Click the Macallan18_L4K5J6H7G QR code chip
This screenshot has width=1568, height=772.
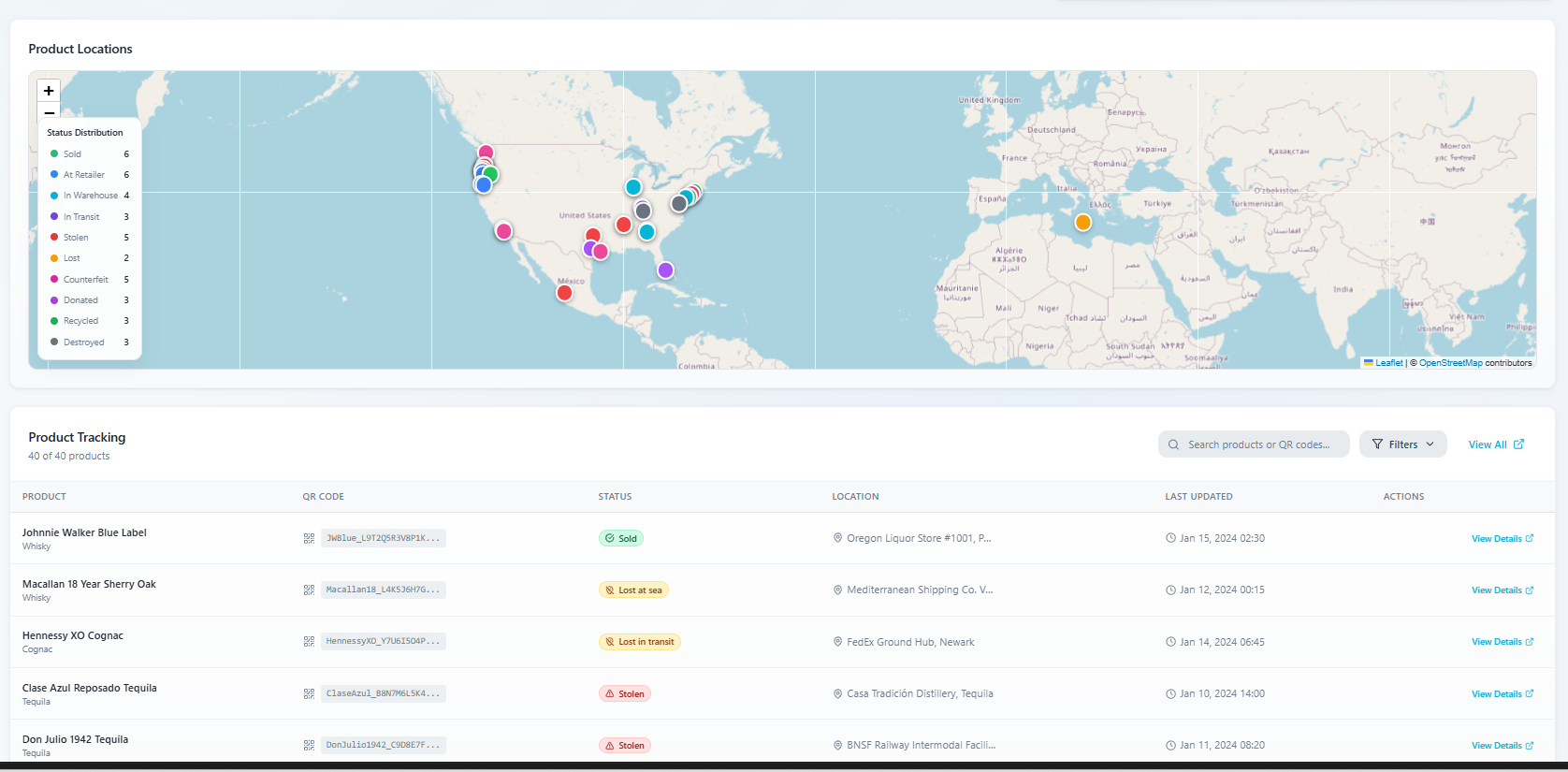click(x=384, y=590)
